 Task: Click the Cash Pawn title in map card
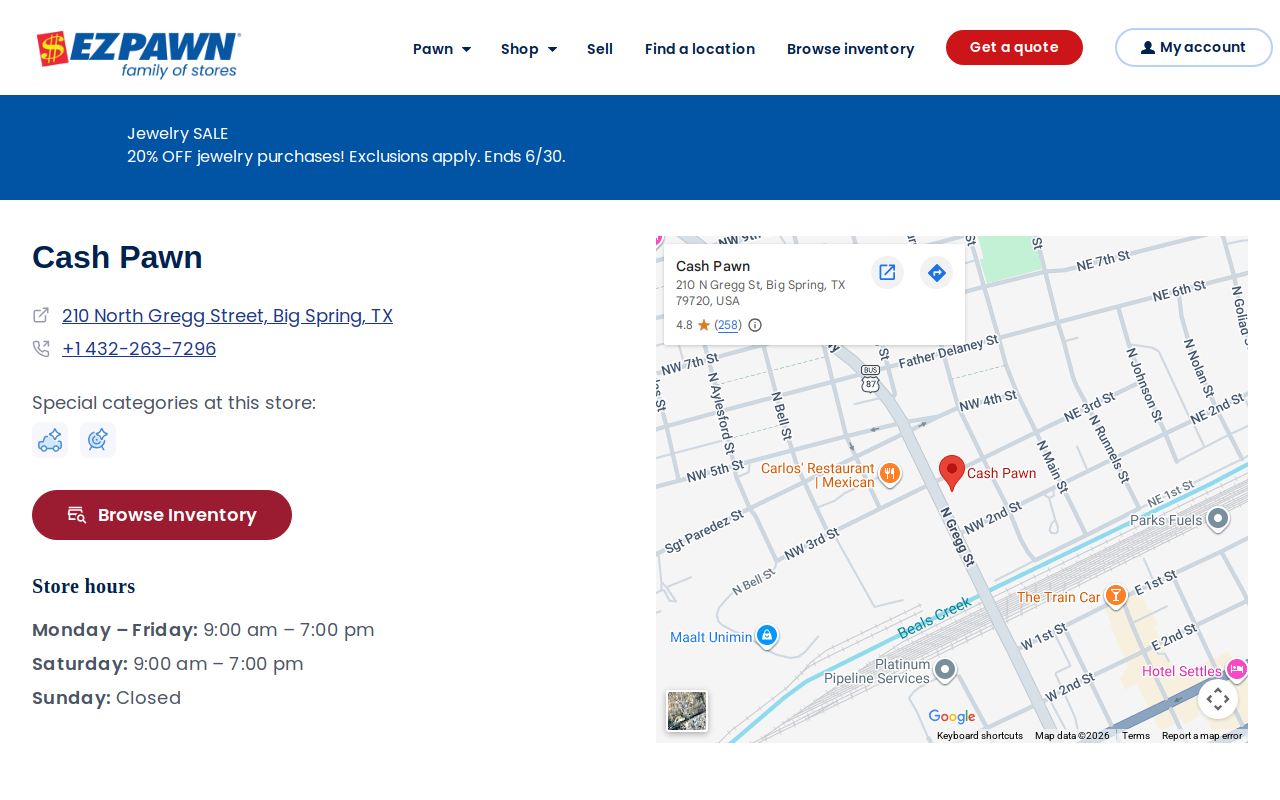click(713, 266)
